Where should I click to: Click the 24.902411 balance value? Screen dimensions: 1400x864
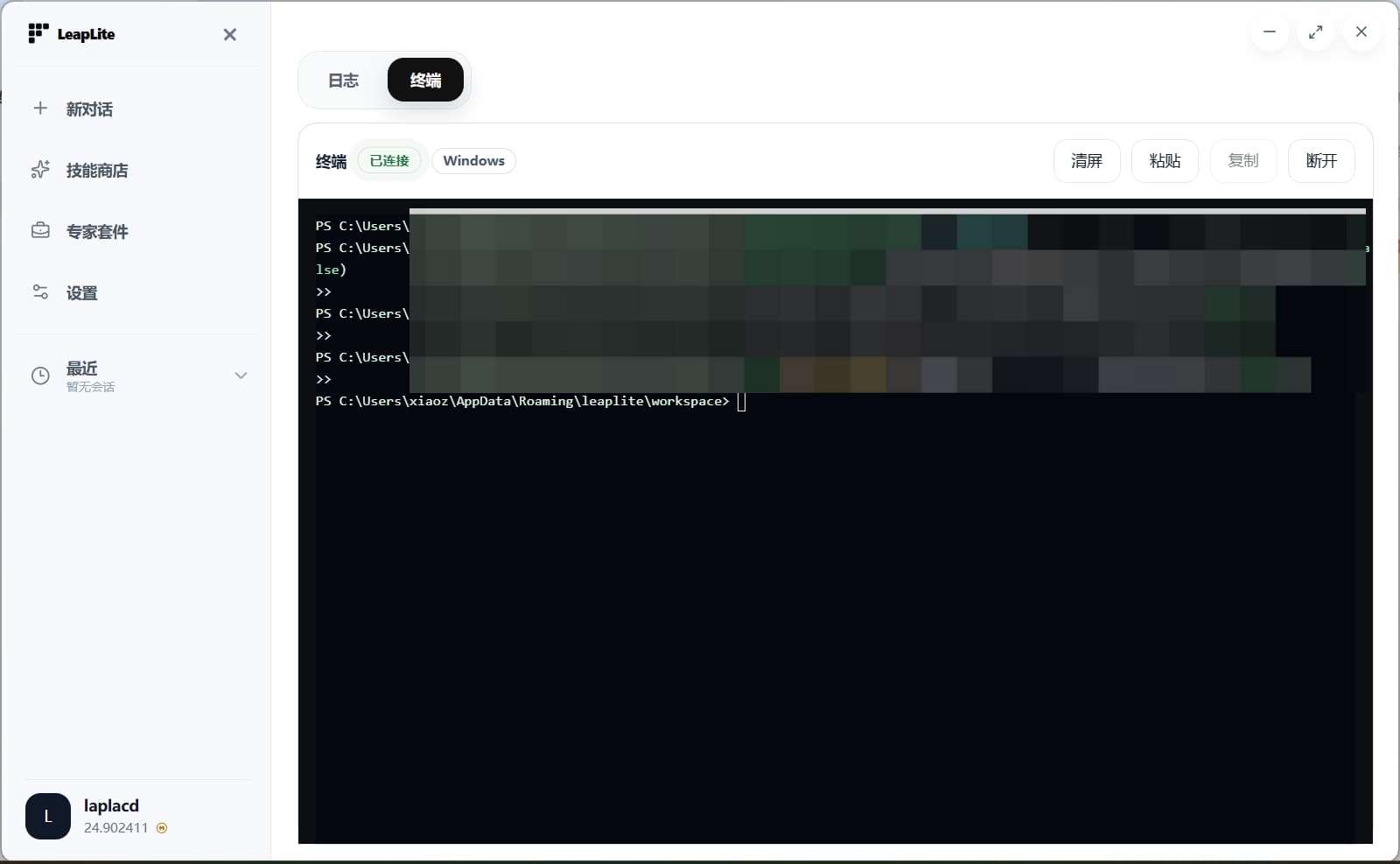pos(116,828)
